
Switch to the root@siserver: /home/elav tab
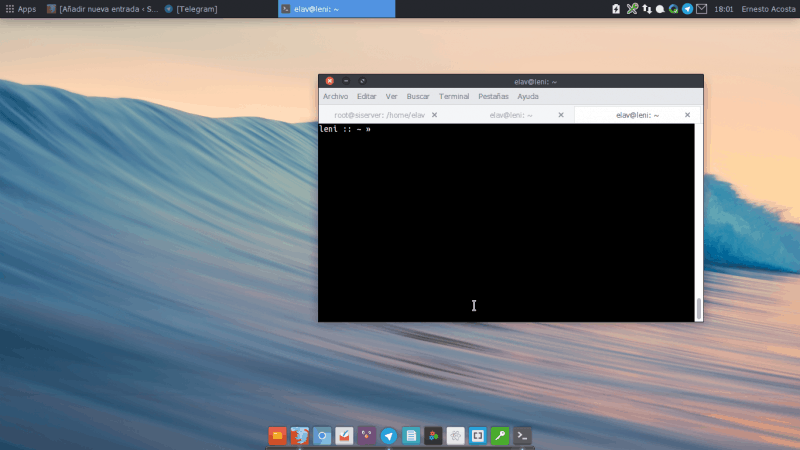click(x=380, y=115)
